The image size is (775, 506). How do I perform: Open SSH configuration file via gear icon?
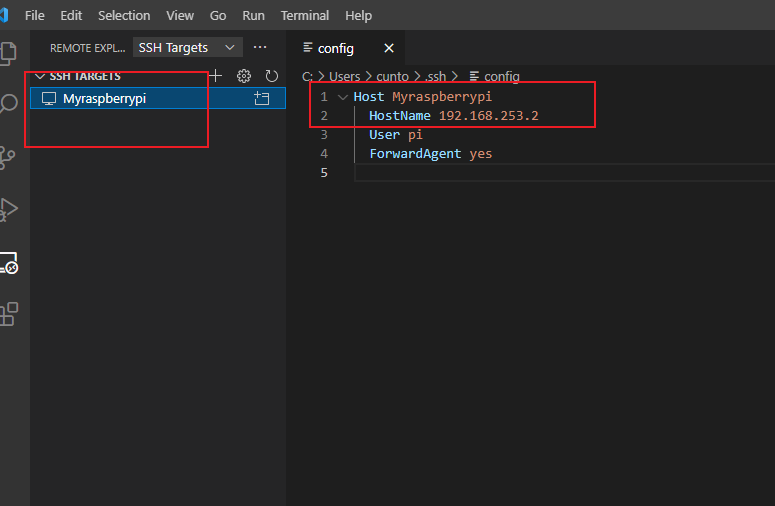click(244, 76)
